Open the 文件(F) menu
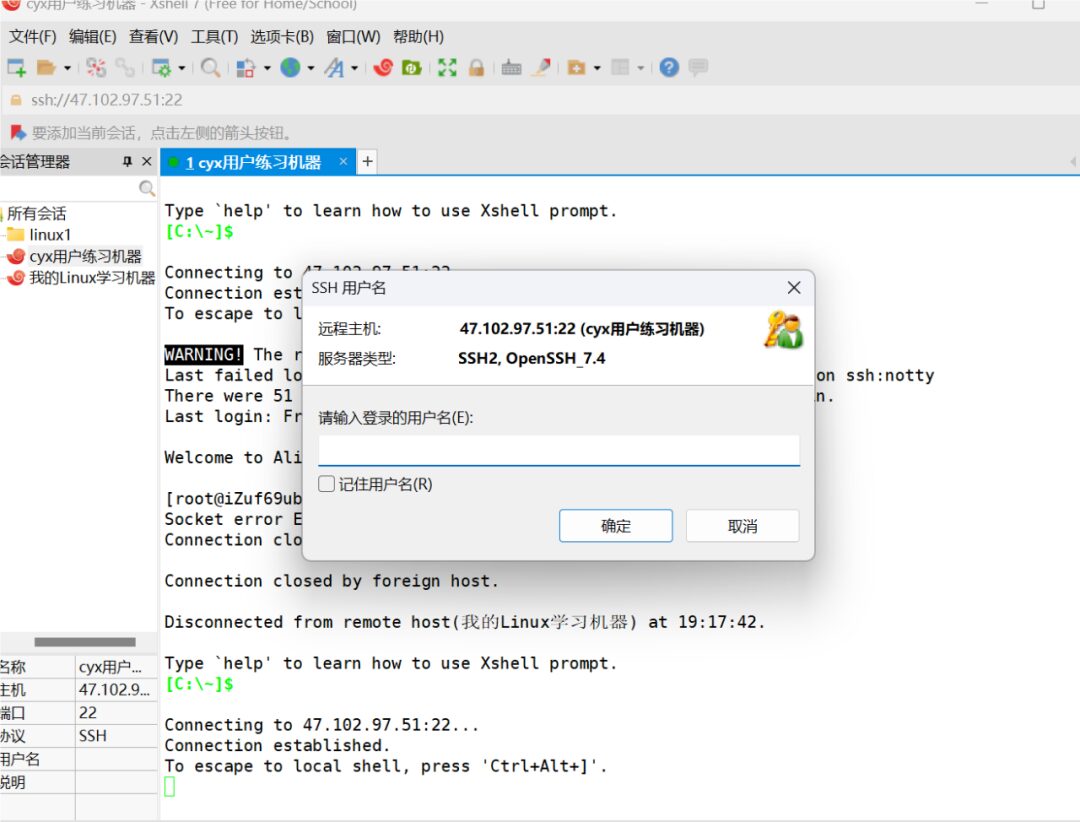The image size is (1080, 822). coord(32,37)
